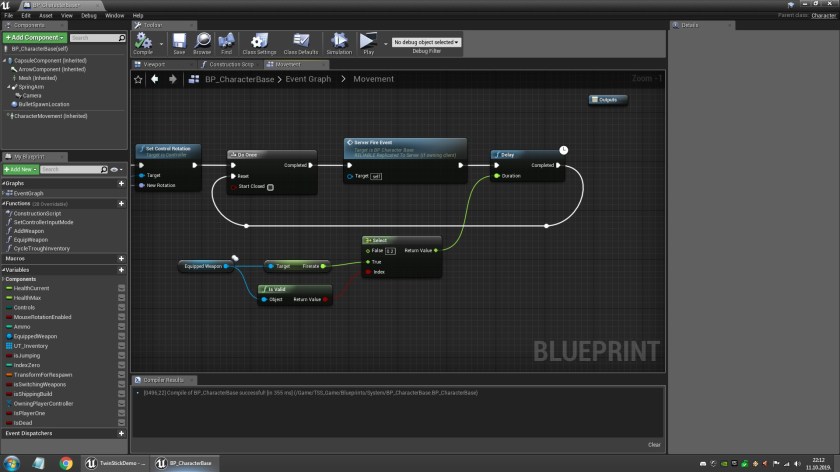Image resolution: width=840 pixels, height=472 pixels.
Task: Open the Find tool in toolbar
Action: tap(227, 43)
